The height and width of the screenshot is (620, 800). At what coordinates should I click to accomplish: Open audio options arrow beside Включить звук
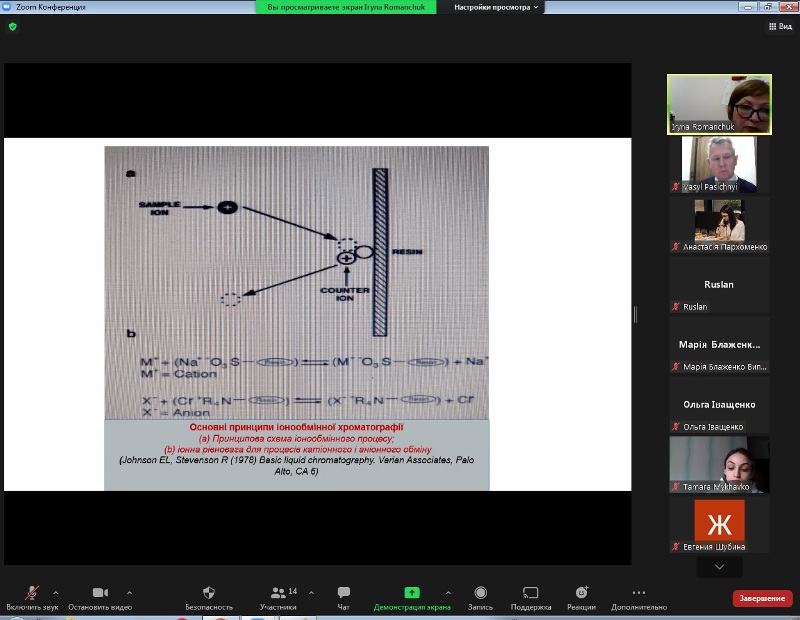click(56, 592)
